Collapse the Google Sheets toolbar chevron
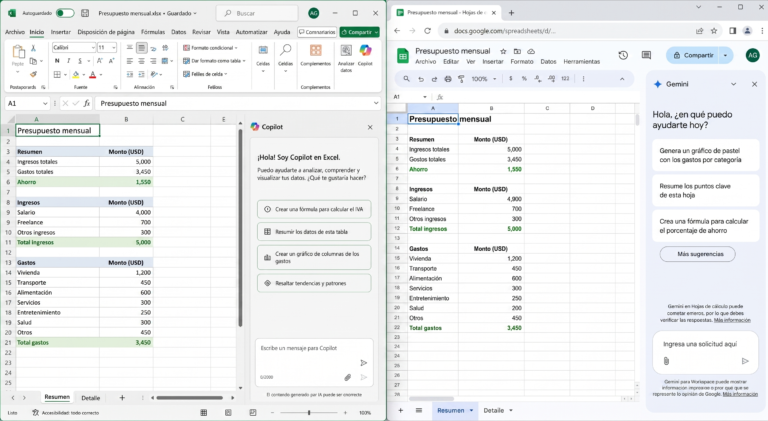768x421 pixels. (x=622, y=79)
